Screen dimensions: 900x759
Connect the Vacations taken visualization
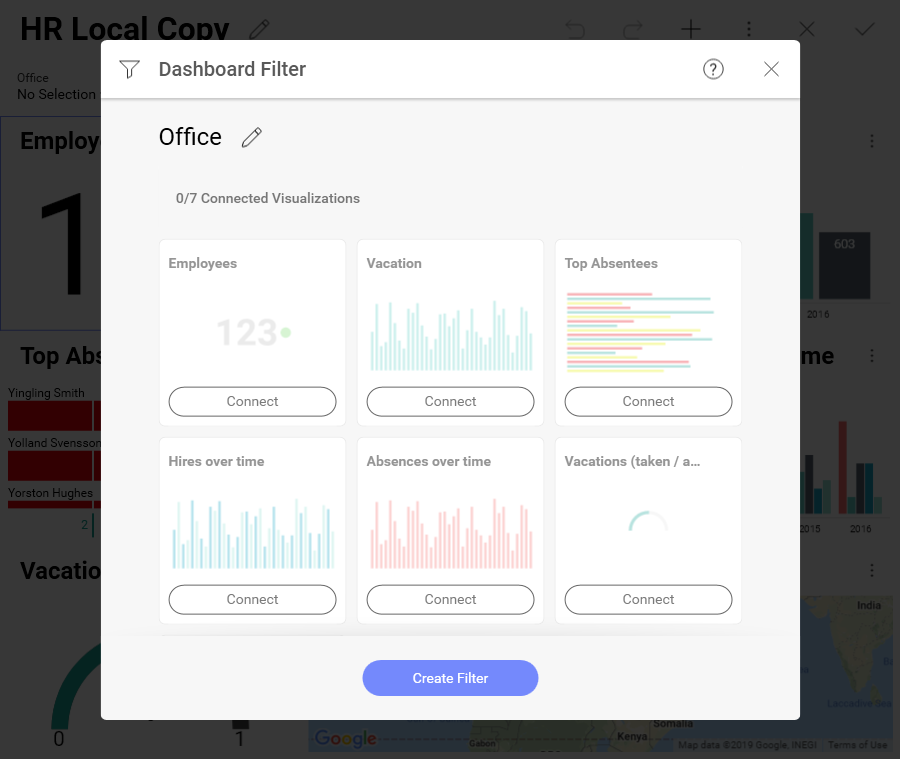tap(648, 599)
